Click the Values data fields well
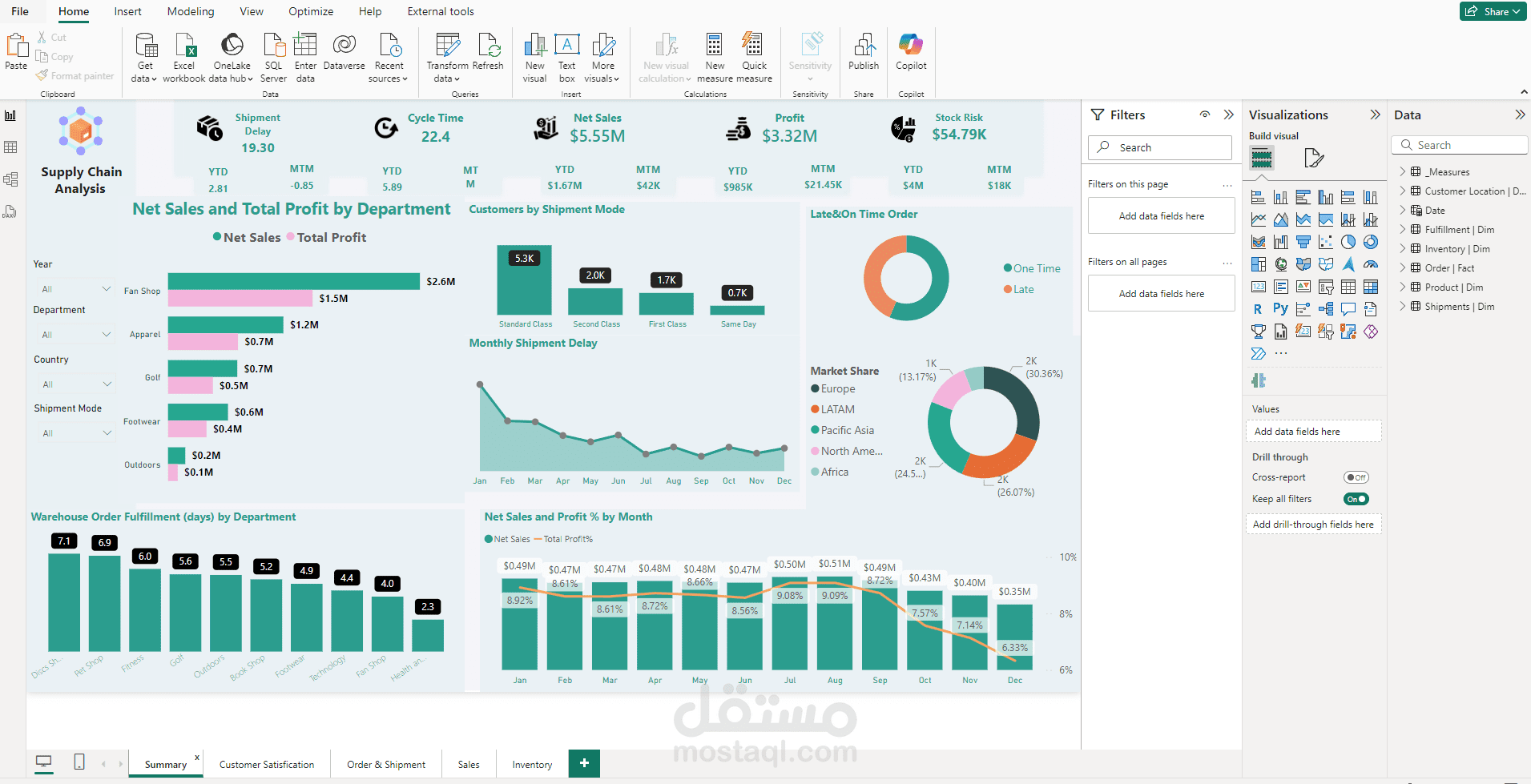 click(1313, 432)
